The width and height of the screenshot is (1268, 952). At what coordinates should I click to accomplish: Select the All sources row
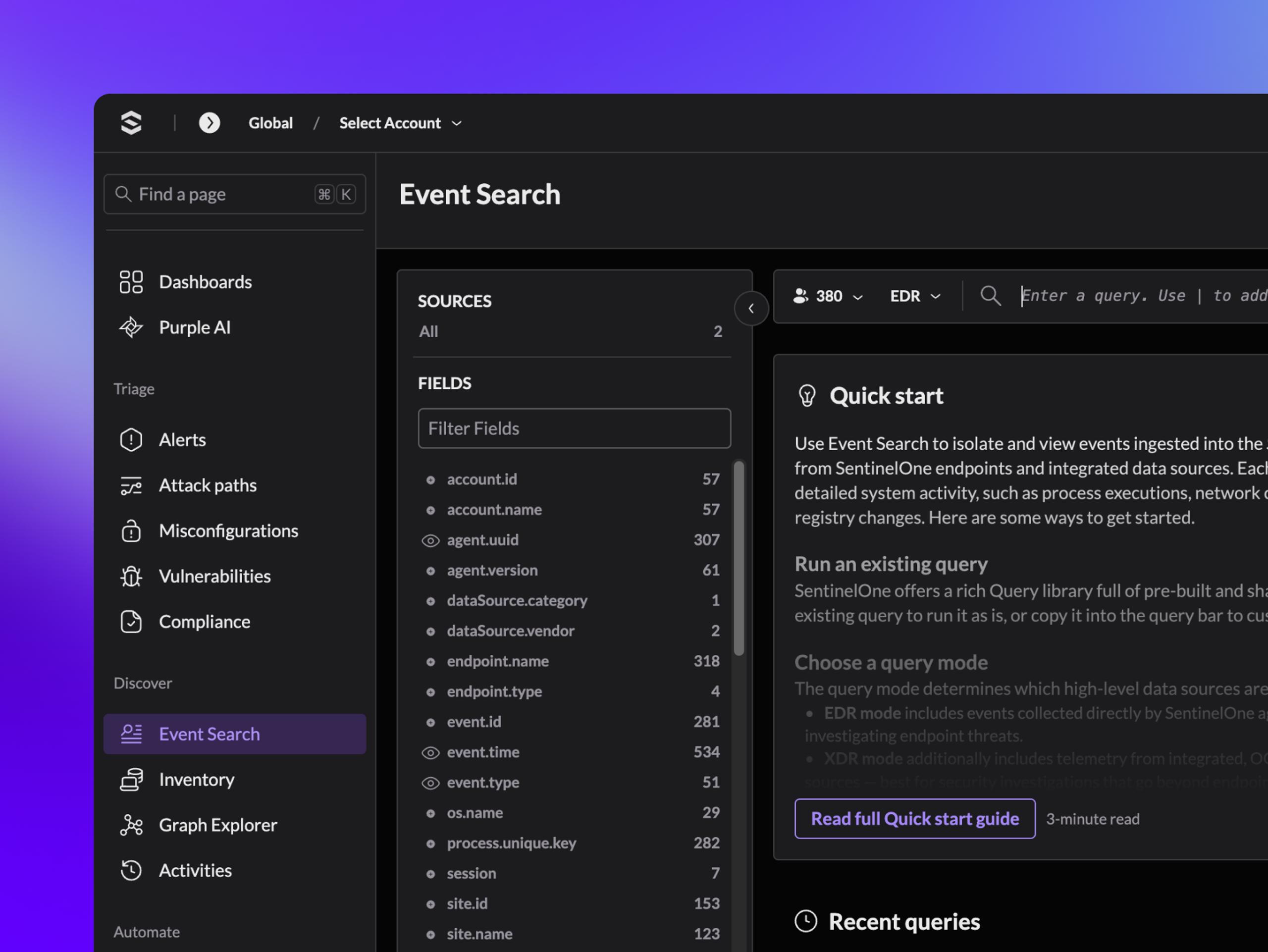(571, 331)
